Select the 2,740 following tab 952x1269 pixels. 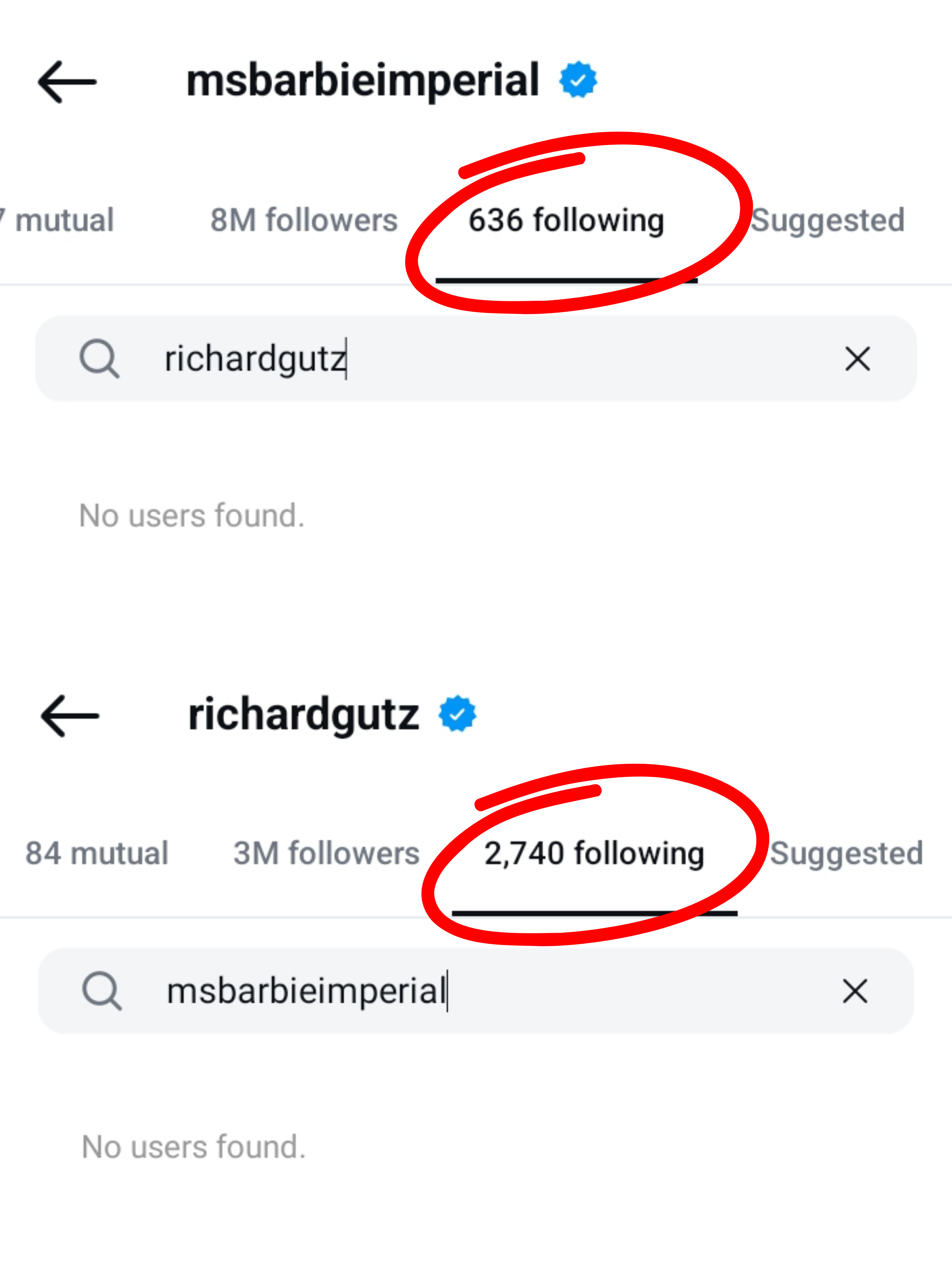point(594,853)
